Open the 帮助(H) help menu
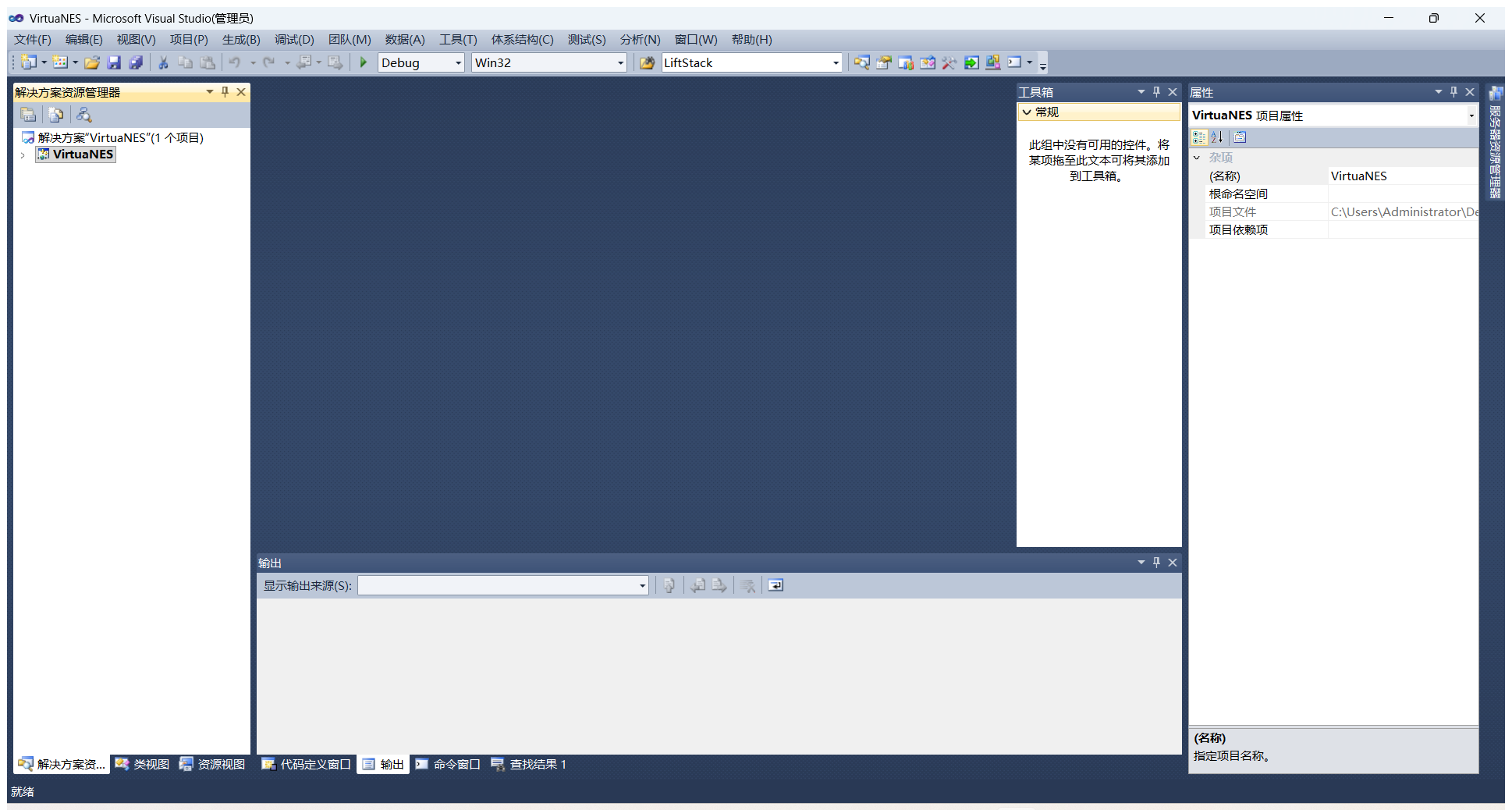Image resolution: width=1512 pixels, height=810 pixels. [x=752, y=40]
